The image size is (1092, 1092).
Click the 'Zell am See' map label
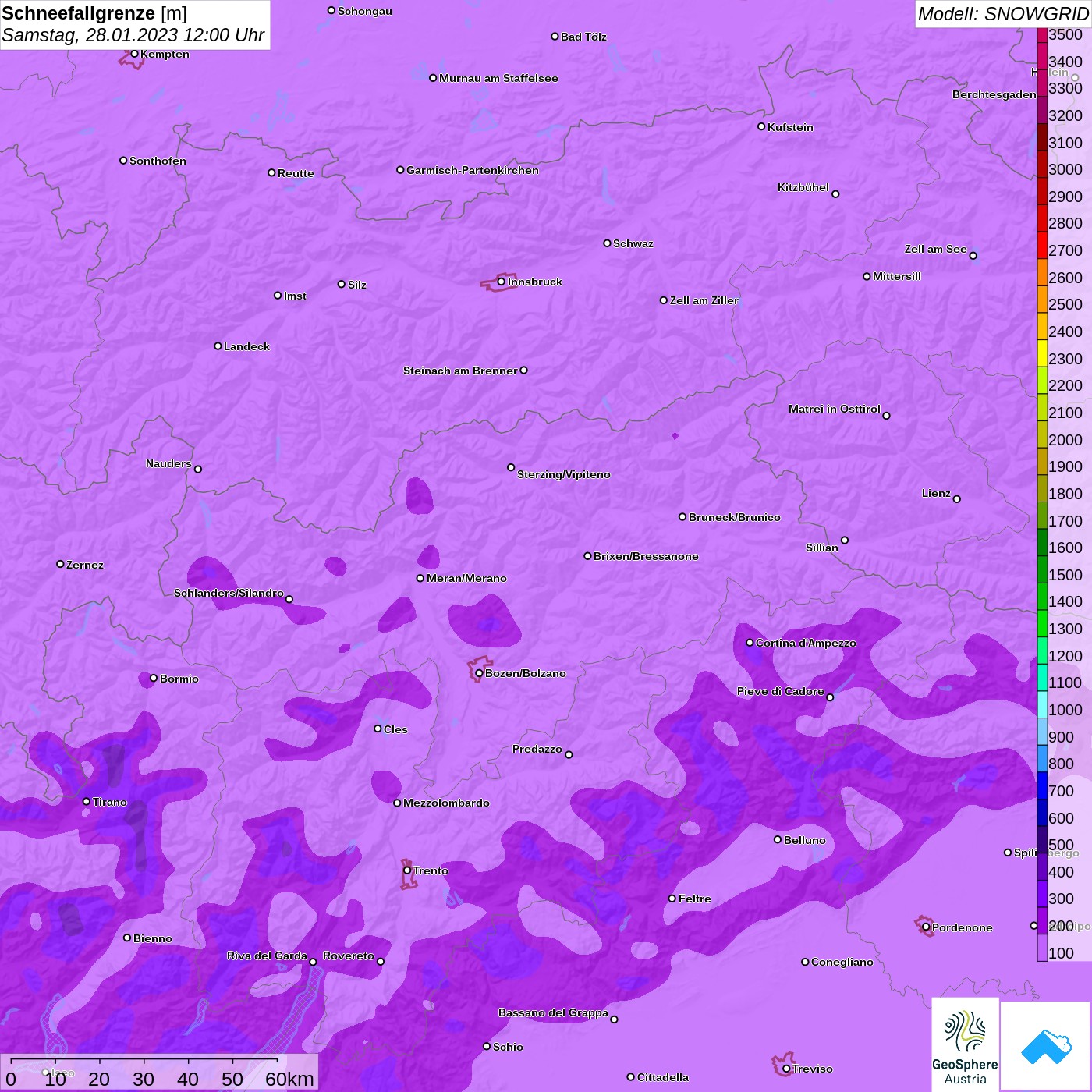click(935, 249)
